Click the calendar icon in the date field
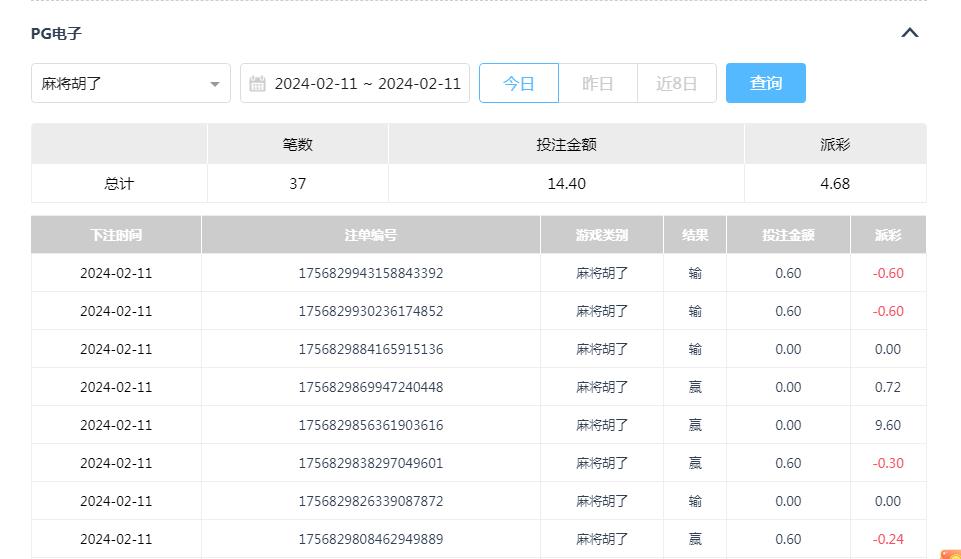The width and height of the screenshot is (961, 559). coord(257,84)
